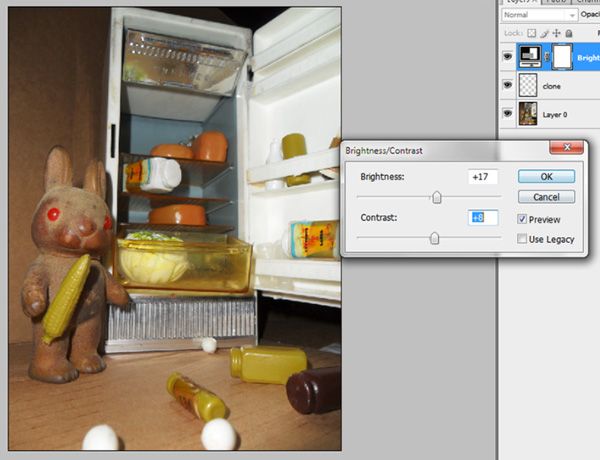The height and width of the screenshot is (460, 600).
Task: Hide the Brightness/Contrast adjustment layer
Action: [x=507, y=57]
